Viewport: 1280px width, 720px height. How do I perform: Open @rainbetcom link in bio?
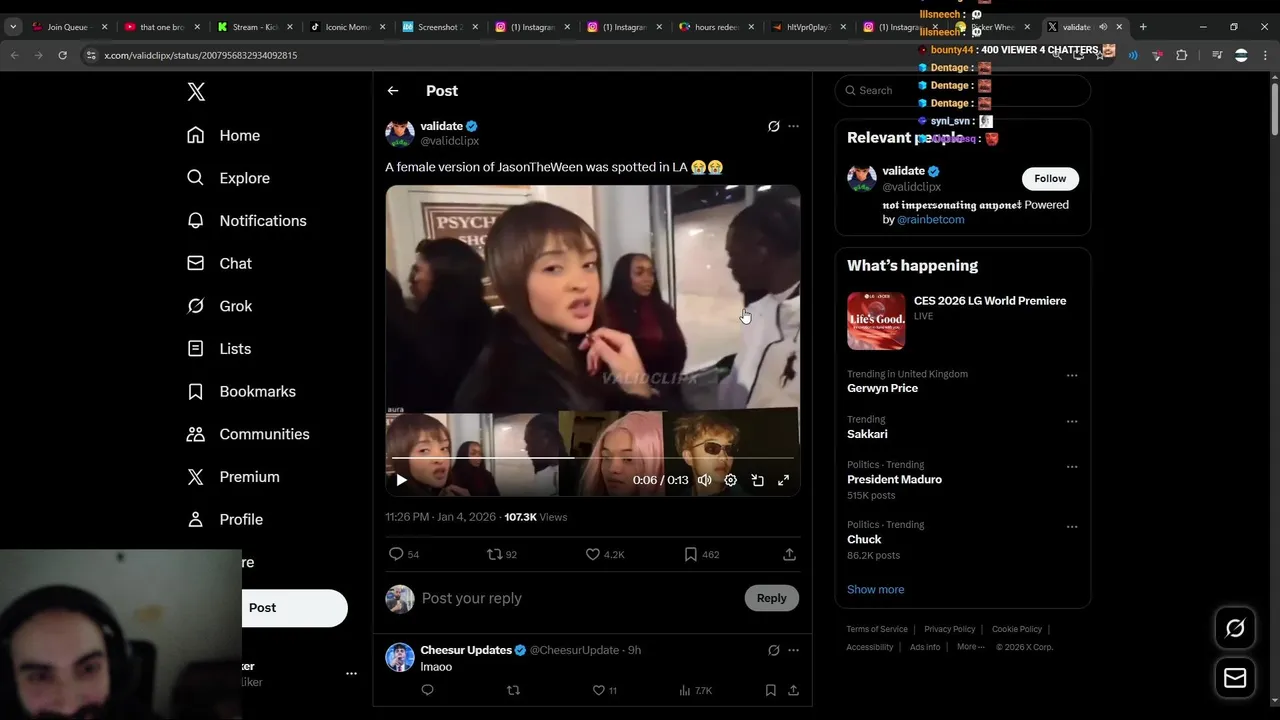click(x=930, y=219)
